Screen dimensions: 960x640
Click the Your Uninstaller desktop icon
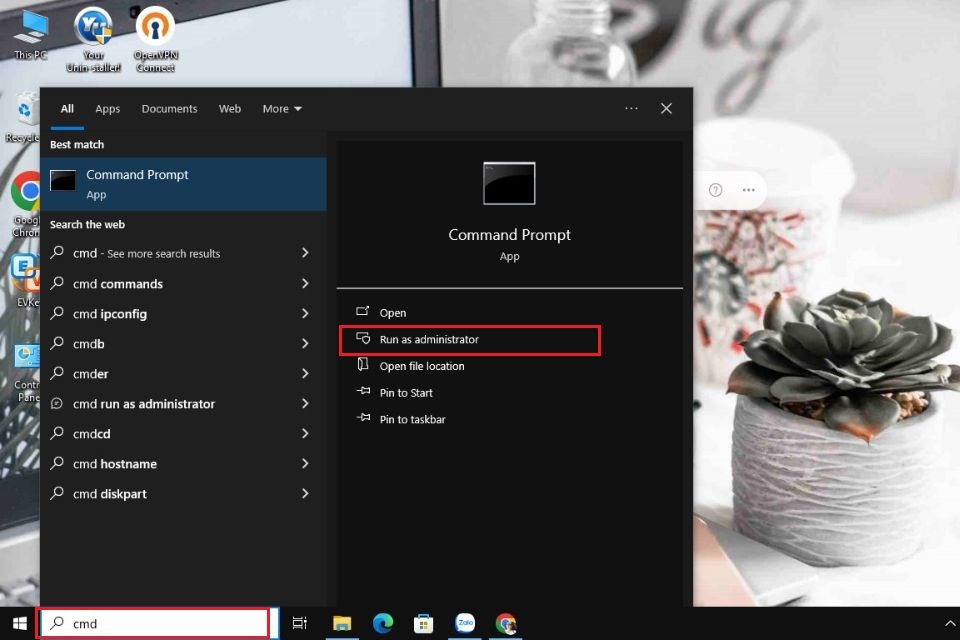(93, 39)
